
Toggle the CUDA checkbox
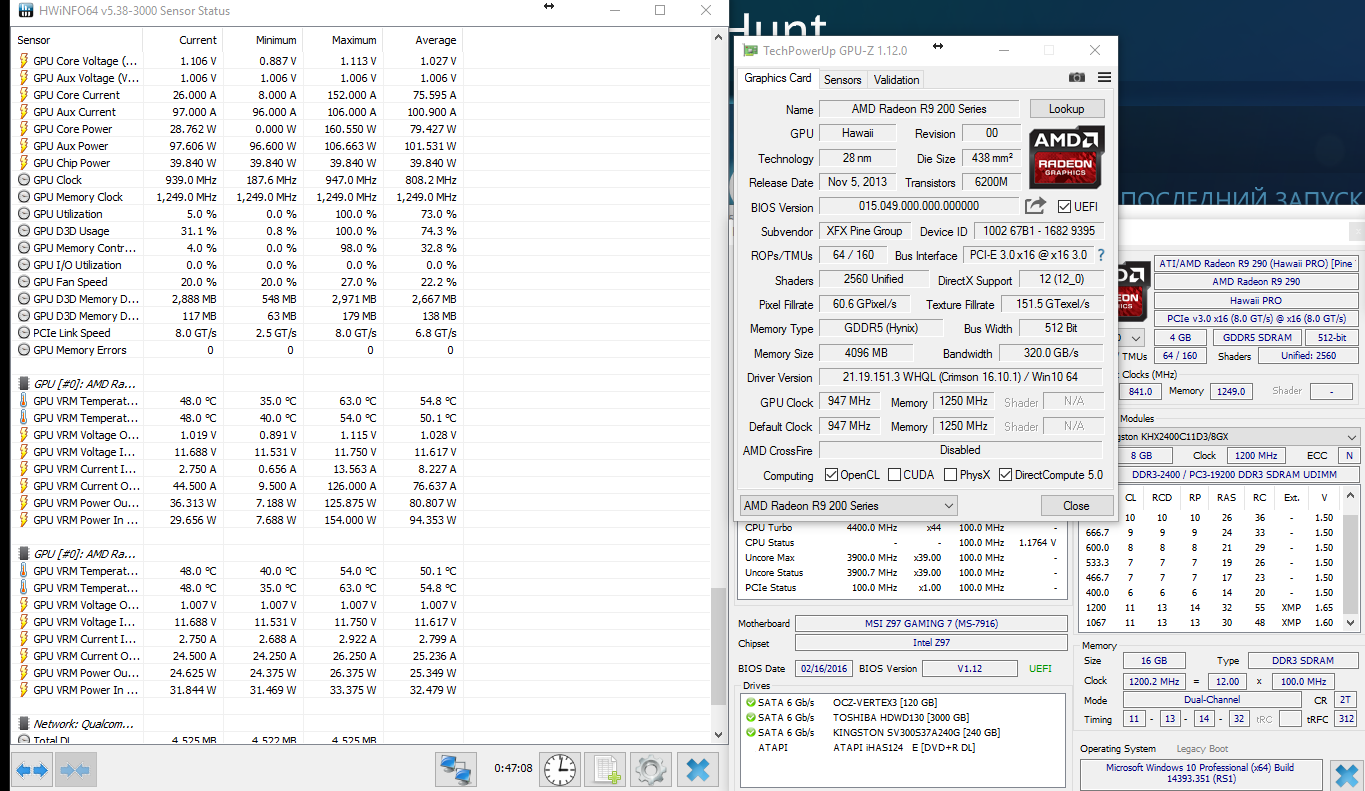894,475
